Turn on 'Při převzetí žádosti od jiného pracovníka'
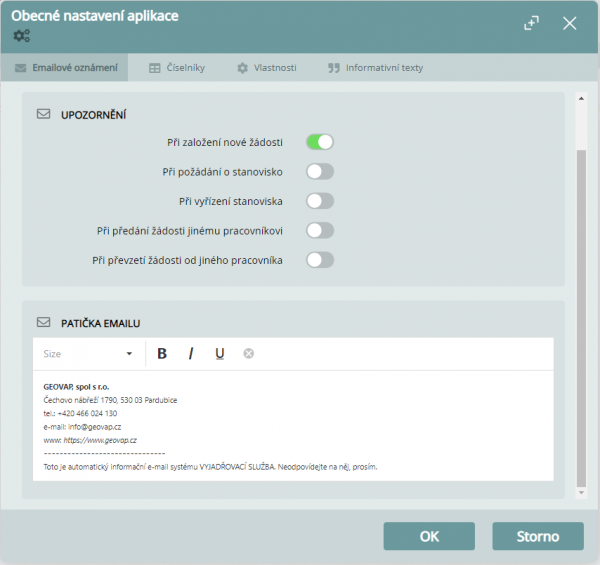This screenshot has width=600, height=565. [x=319, y=260]
